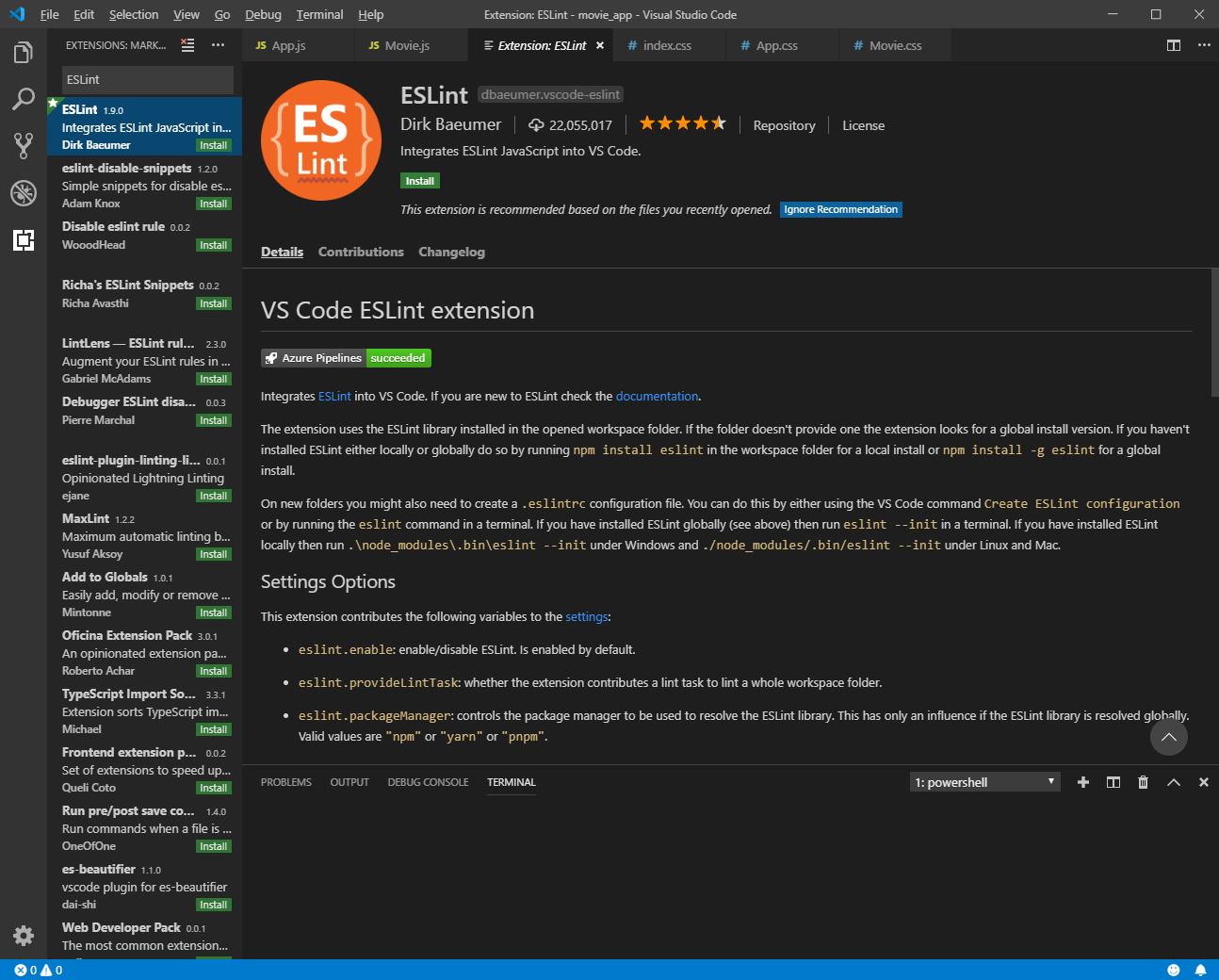This screenshot has height=980, width=1219.
Task: Install MaxLint extension from list
Action: click(x=214, y=554)
